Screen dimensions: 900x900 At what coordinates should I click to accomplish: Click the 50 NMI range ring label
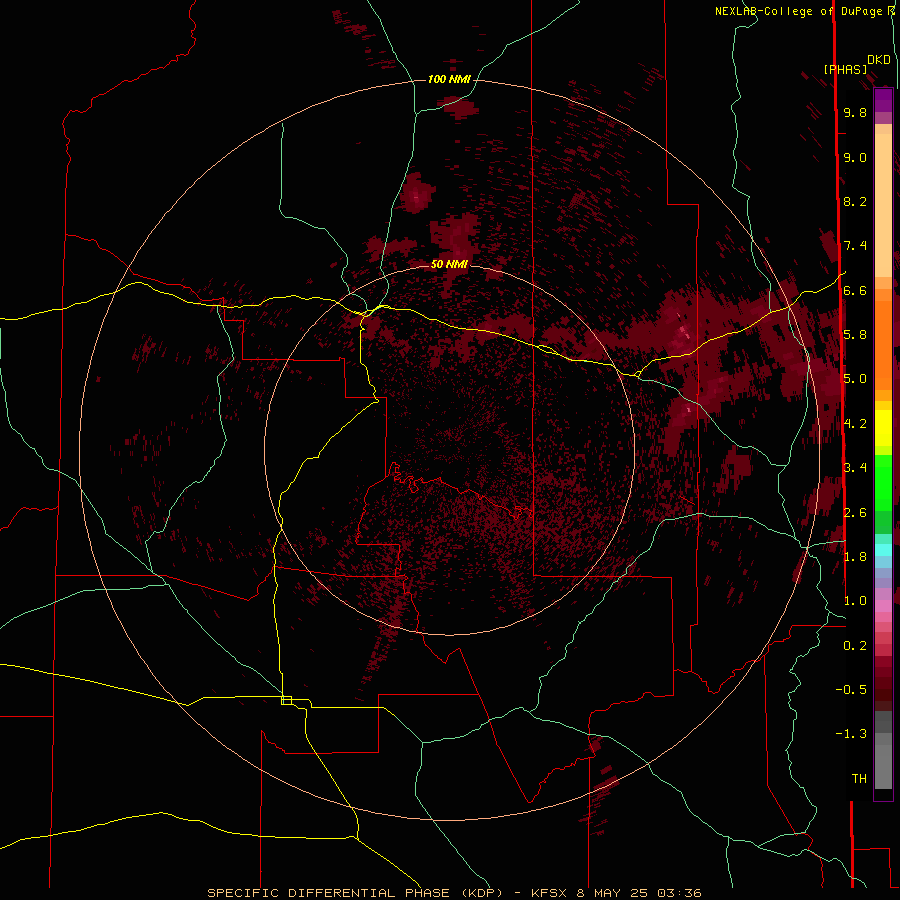coord(449,264)
